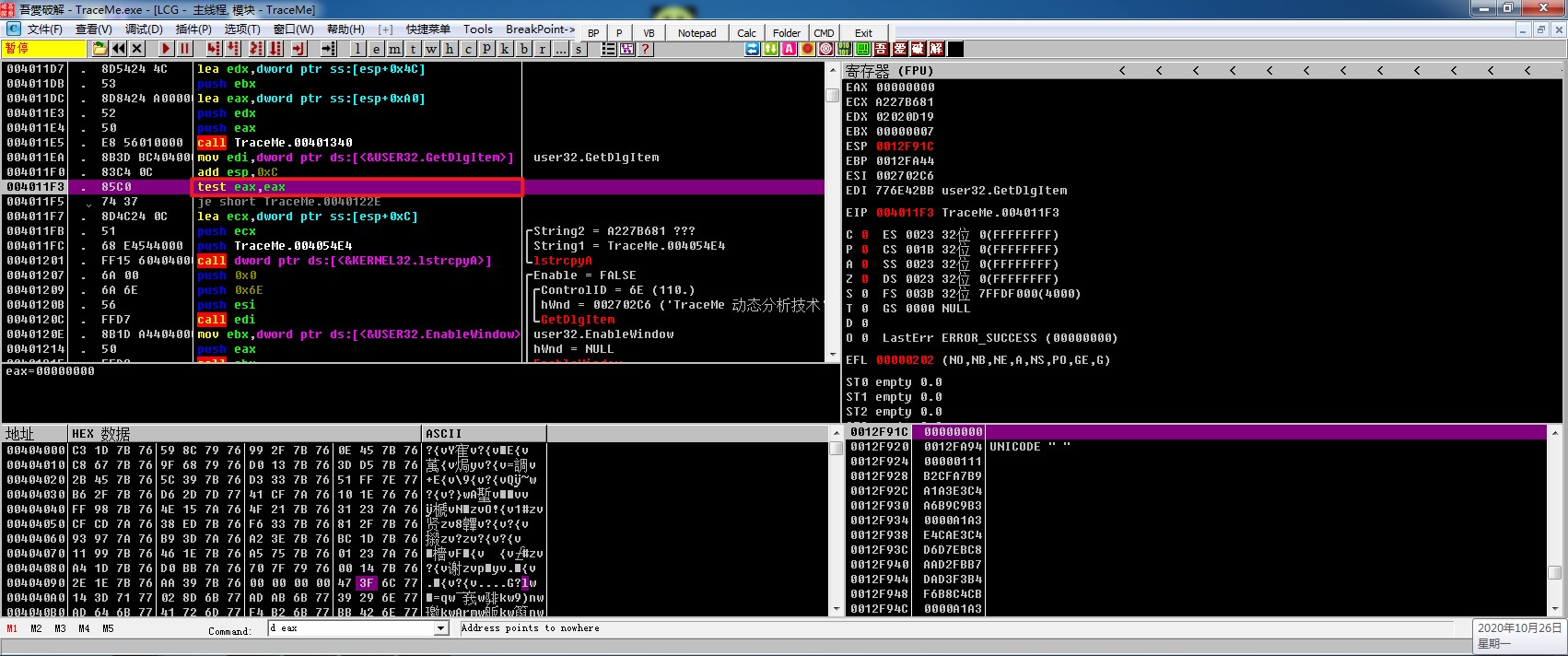This screenshot has height=656, width=1568.
Task: Open breakpoints window with 'b' icon
Action: pyautogui.click(x=524, y=49)
